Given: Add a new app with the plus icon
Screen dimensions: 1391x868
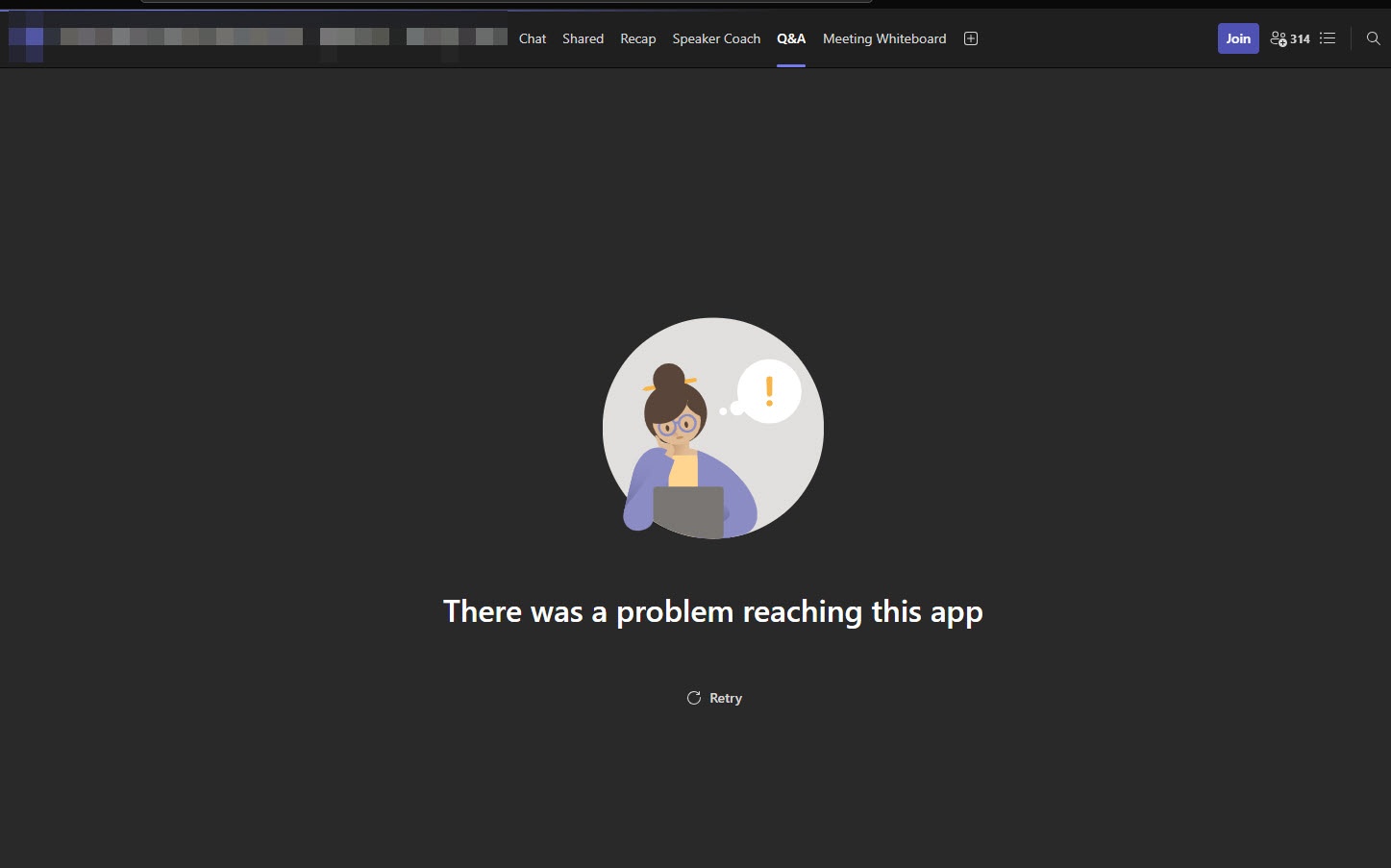Looking at the screenshot, I should click(x=970, y=38).
